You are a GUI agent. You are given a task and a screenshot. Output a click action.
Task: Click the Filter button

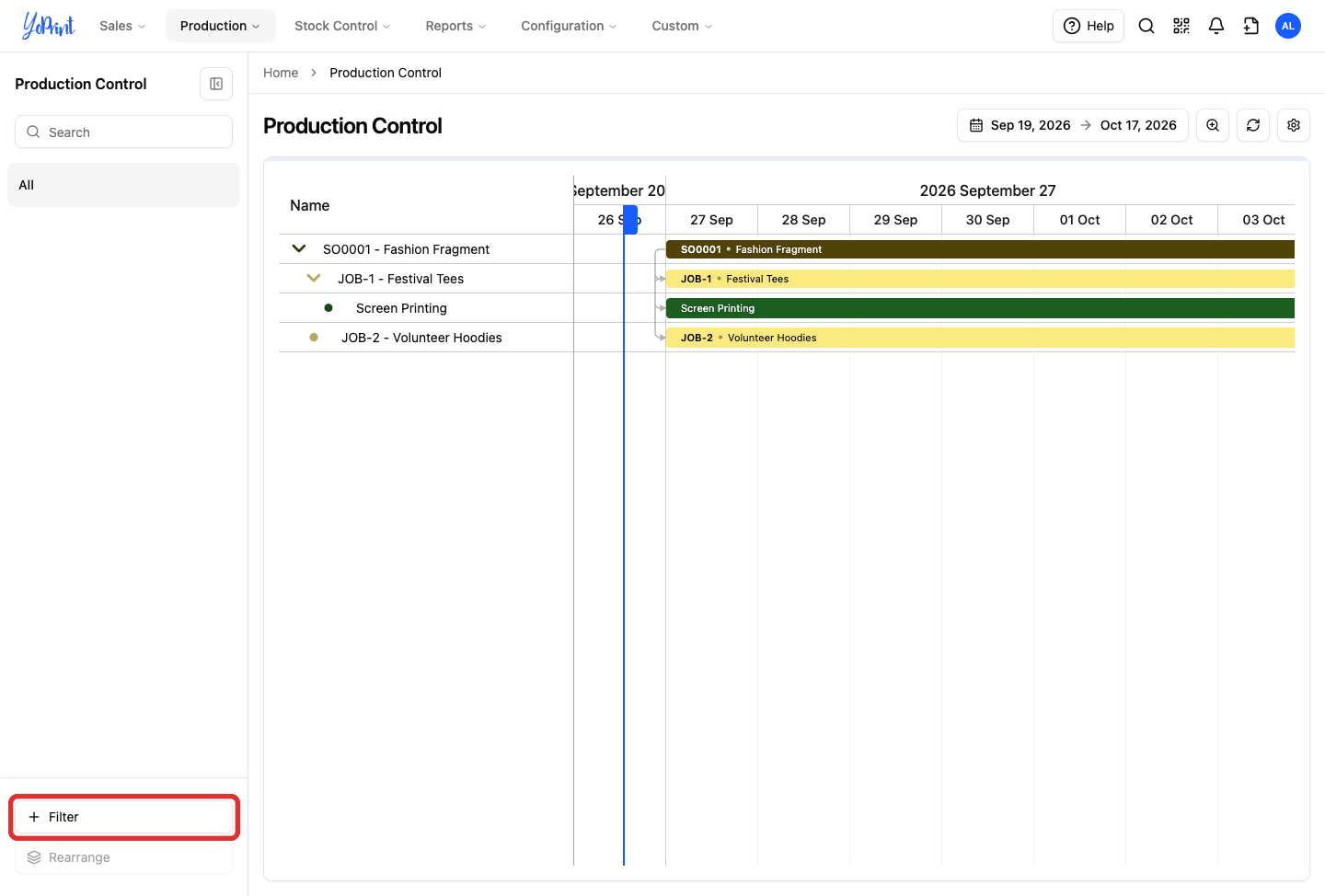123,817
